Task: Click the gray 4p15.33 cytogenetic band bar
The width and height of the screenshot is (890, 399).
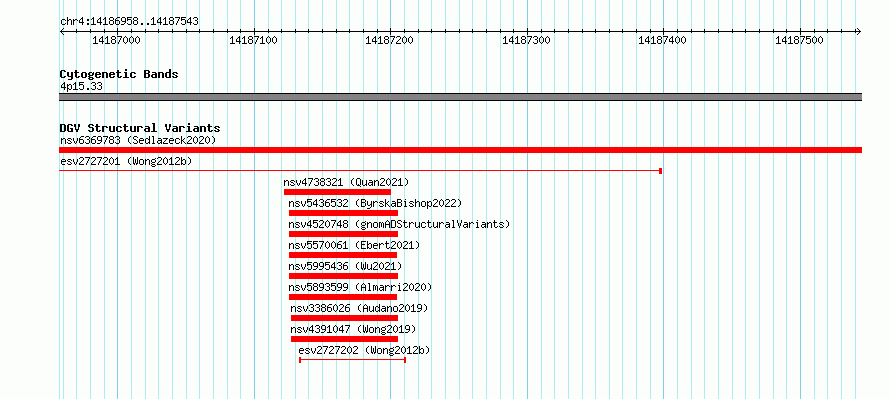Action: (x=460, y=97)
